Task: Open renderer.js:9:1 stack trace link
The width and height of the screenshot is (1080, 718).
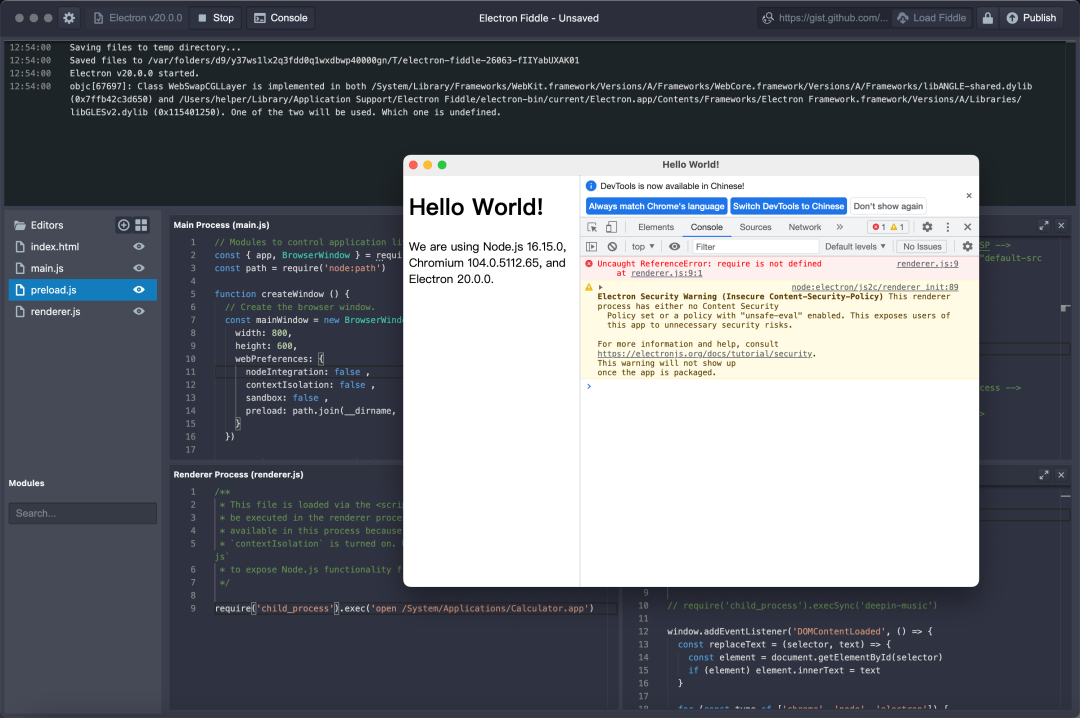Action: [x=667, y=274]
